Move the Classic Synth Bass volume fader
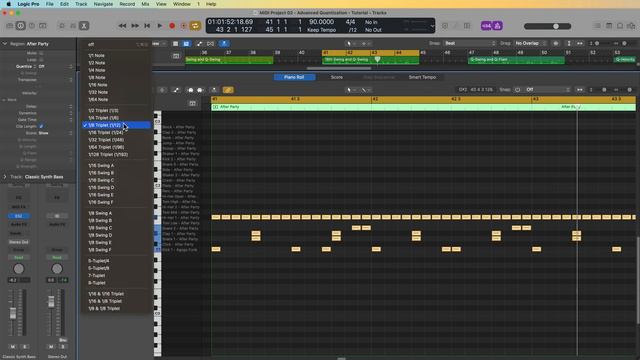Image resolution: width=640 pixels, height=360 pixels. pos(13,313)
